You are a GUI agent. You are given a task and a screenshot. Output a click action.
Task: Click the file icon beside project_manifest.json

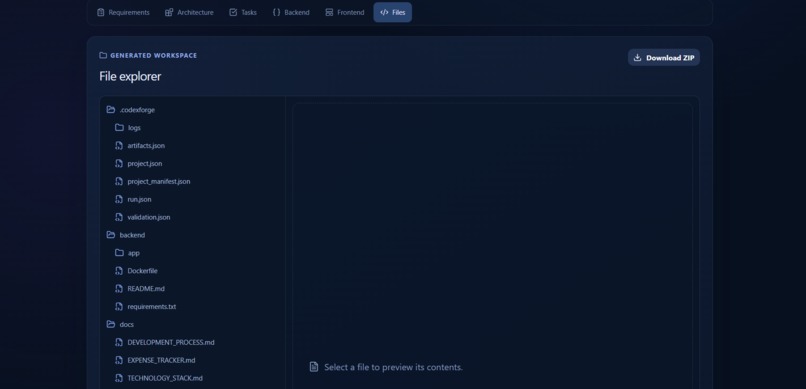click(119, 181)
